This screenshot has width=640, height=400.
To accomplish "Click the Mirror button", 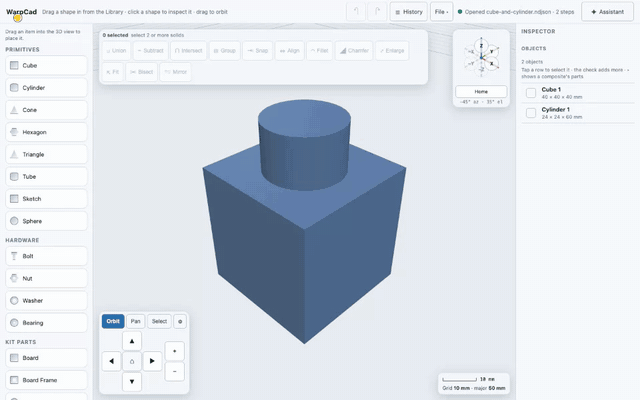I will pos(176,72).
